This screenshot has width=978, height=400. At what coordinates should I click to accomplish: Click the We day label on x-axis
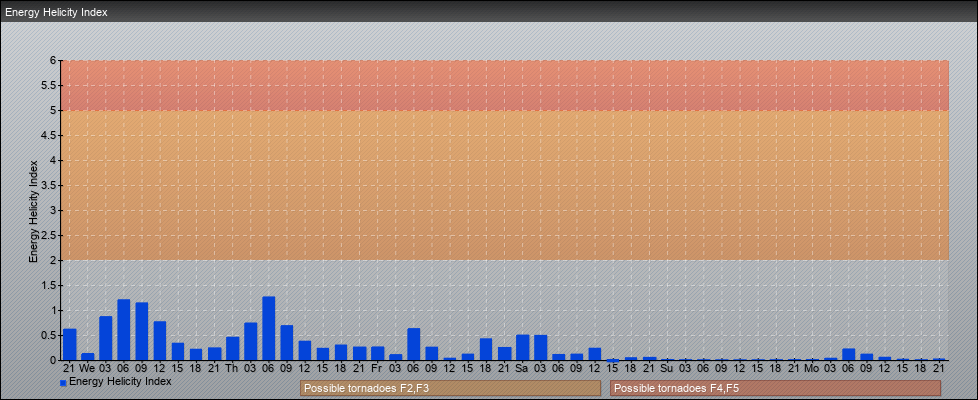[87, 369]
